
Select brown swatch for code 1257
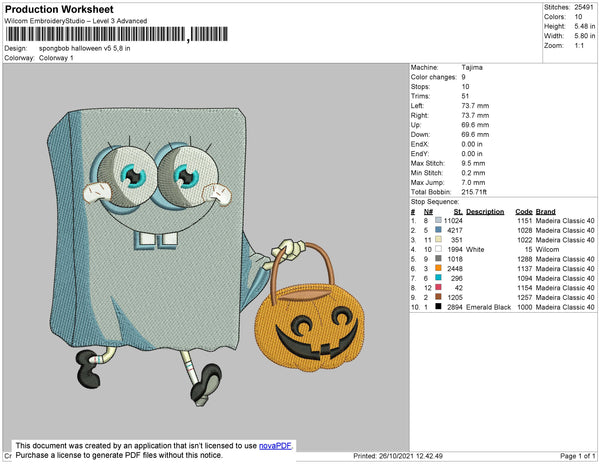coord(438,297)
